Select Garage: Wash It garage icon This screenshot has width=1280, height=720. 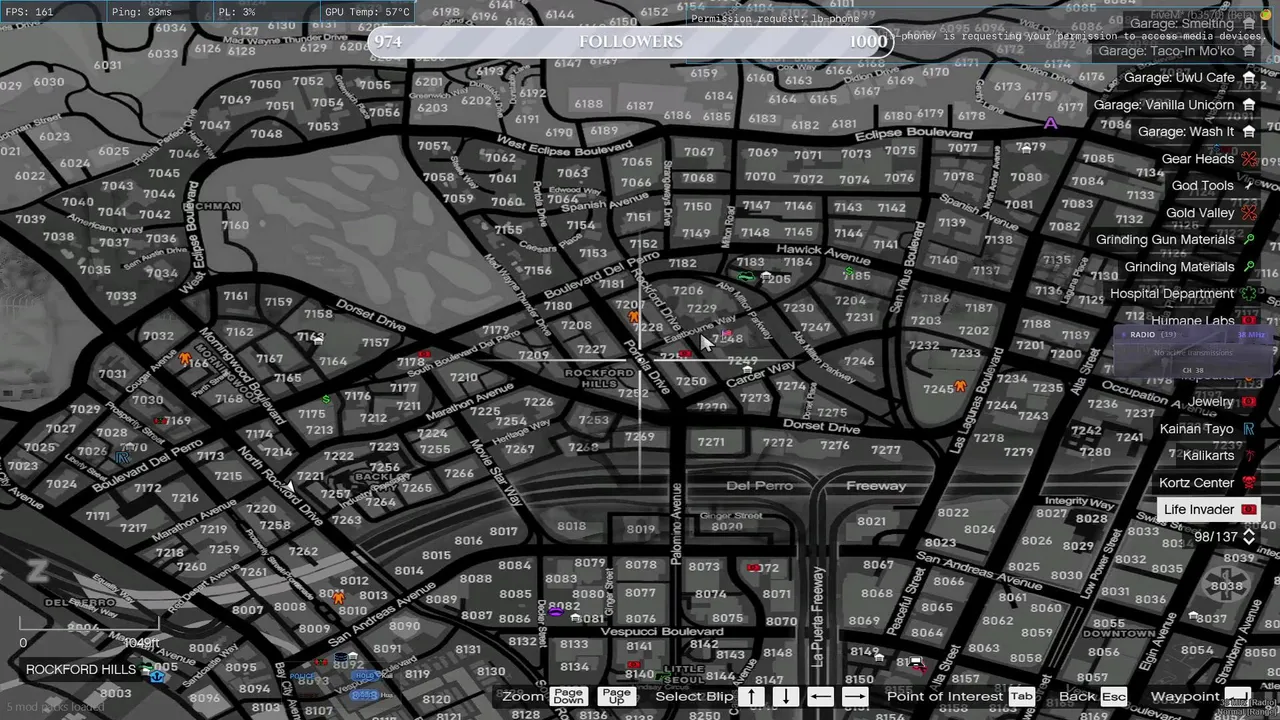click(x=1249, y=131)
